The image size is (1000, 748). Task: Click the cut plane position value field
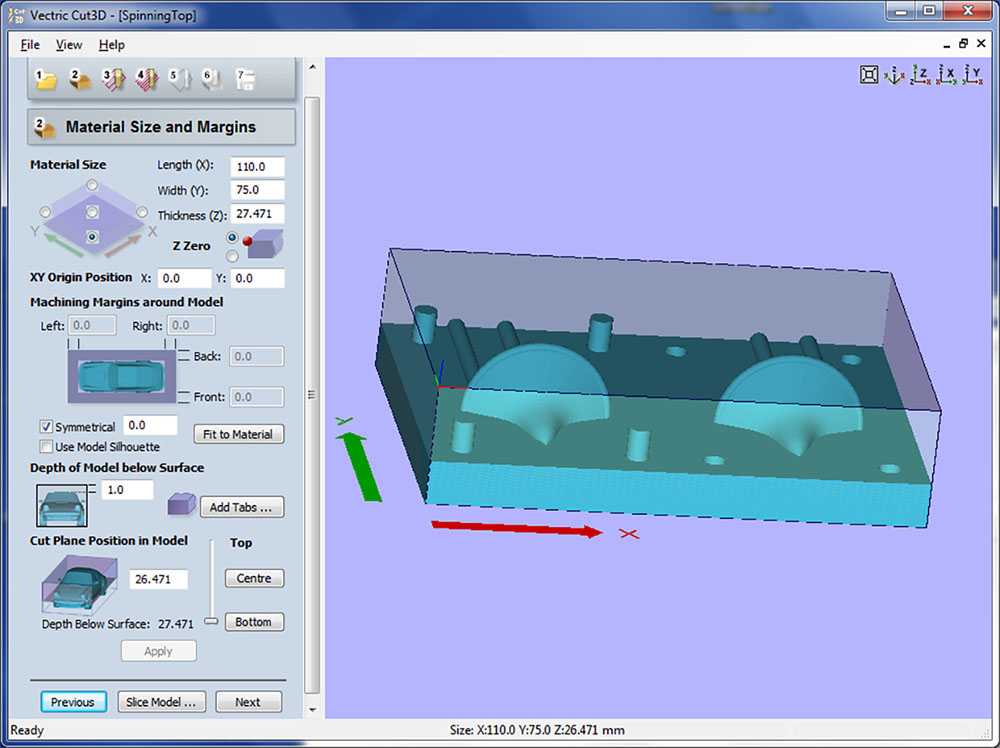(x=159, y=579)
